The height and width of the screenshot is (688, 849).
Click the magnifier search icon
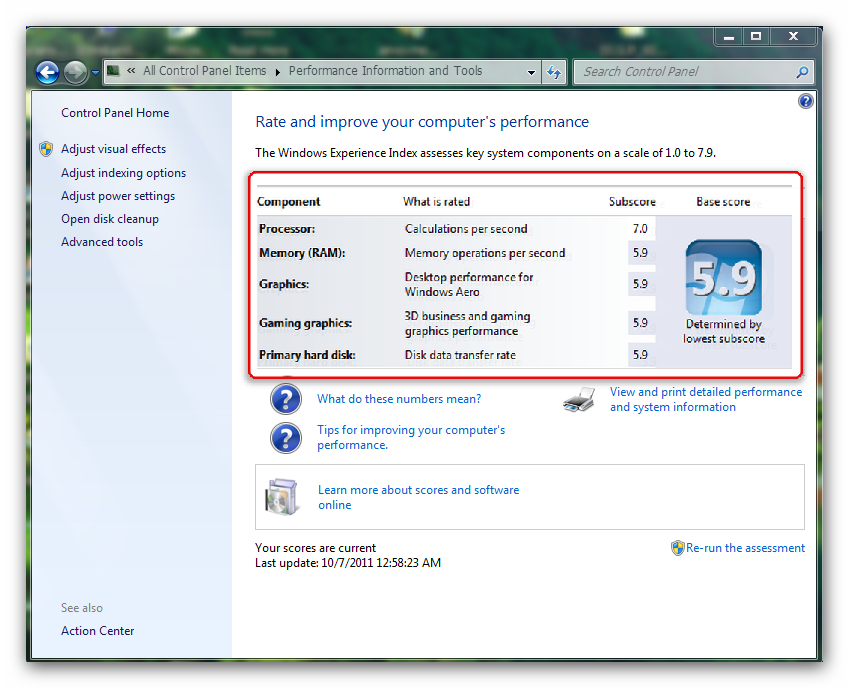802,72
